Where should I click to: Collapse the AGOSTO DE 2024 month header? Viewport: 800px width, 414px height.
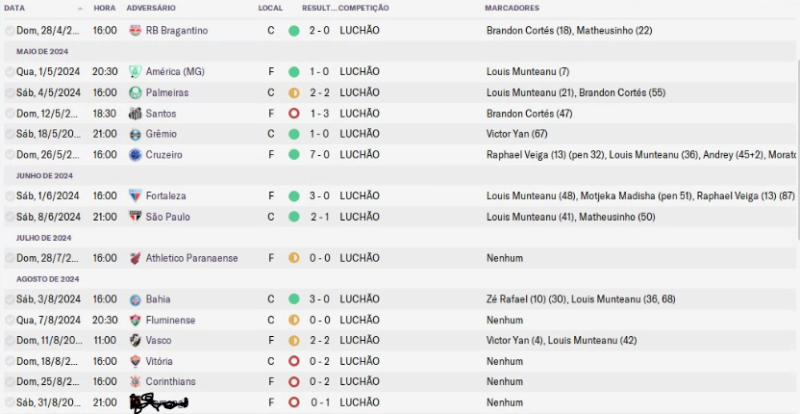(x=46, y=279)
